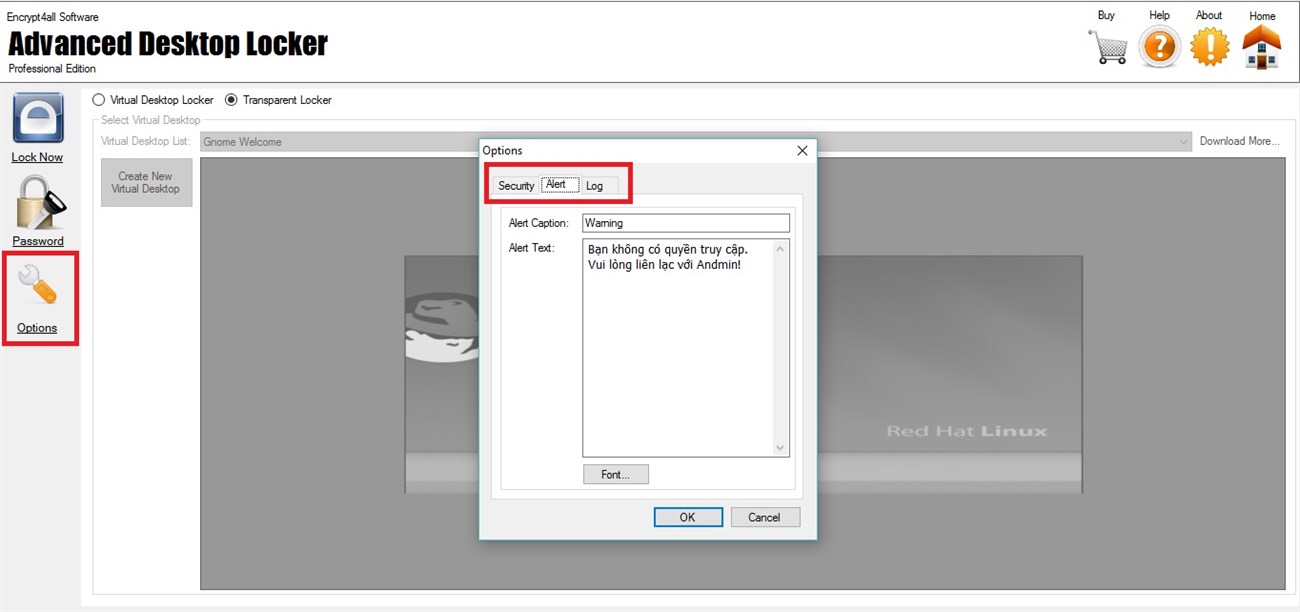Expand the Gnome Welcome desktop selector
Screen dimensions: 1300x612
[1185, 141]
